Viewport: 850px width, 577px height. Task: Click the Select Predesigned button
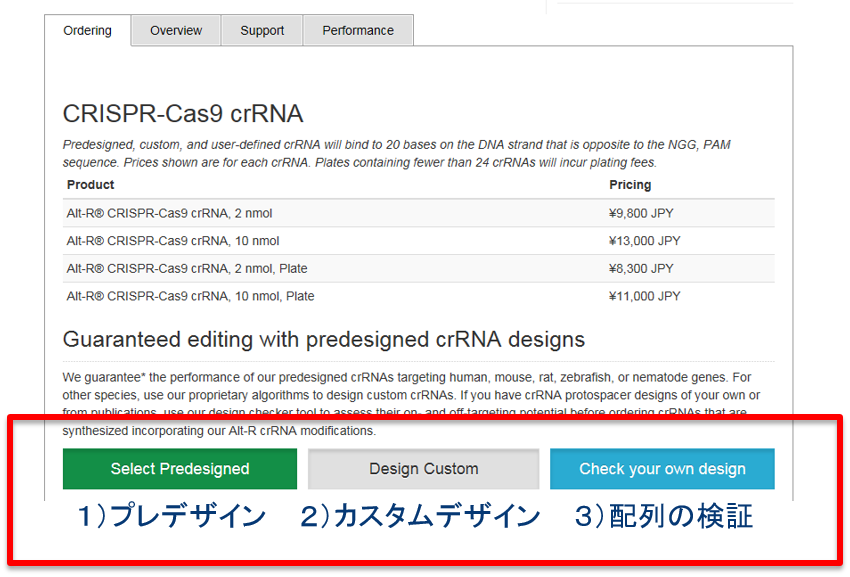pyautogui.click(x=180, y=469)
